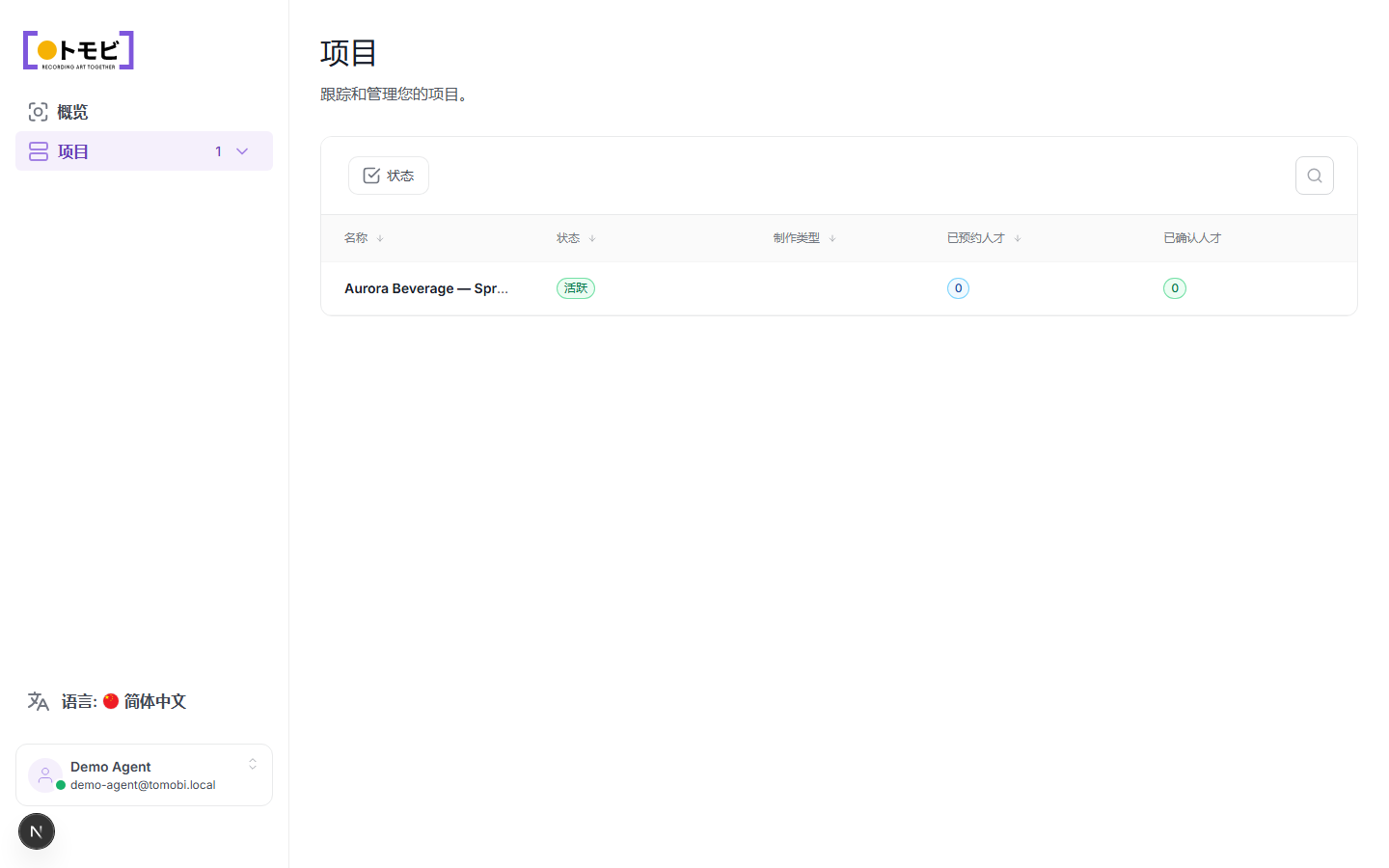The width and height of the screenshot is (1389, 868).
Task: Click the 跟踪和管理您的项目 subtitle
Action: pos(396,95)
